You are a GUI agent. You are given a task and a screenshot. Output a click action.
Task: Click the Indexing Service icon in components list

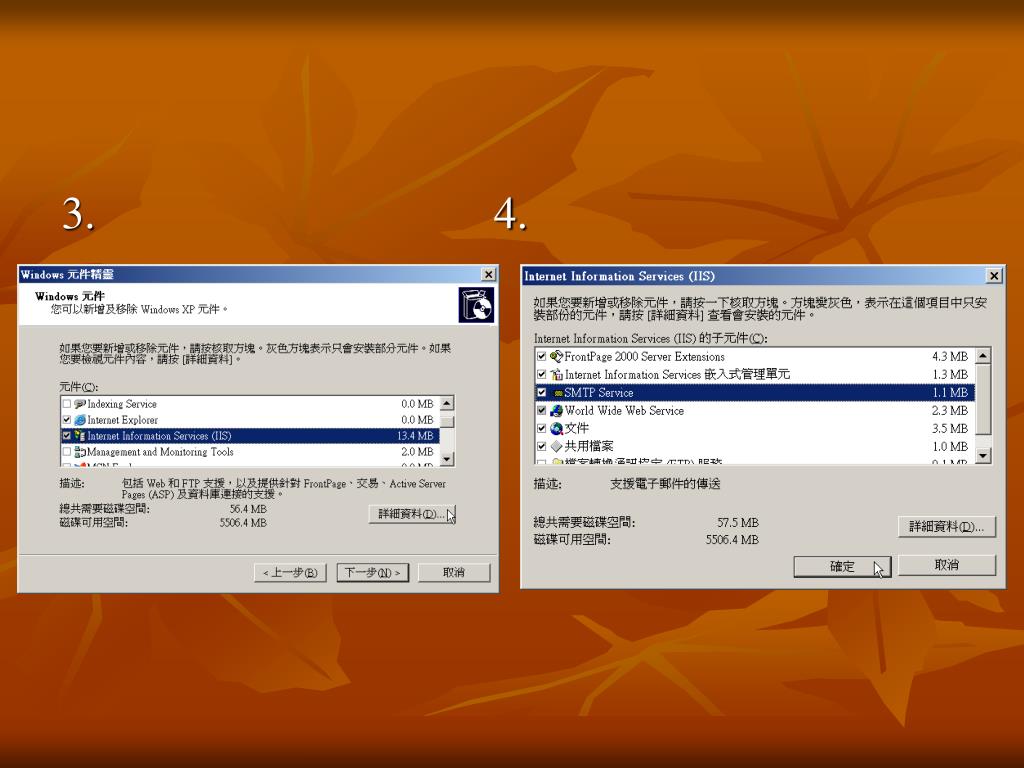coord(80,404)
